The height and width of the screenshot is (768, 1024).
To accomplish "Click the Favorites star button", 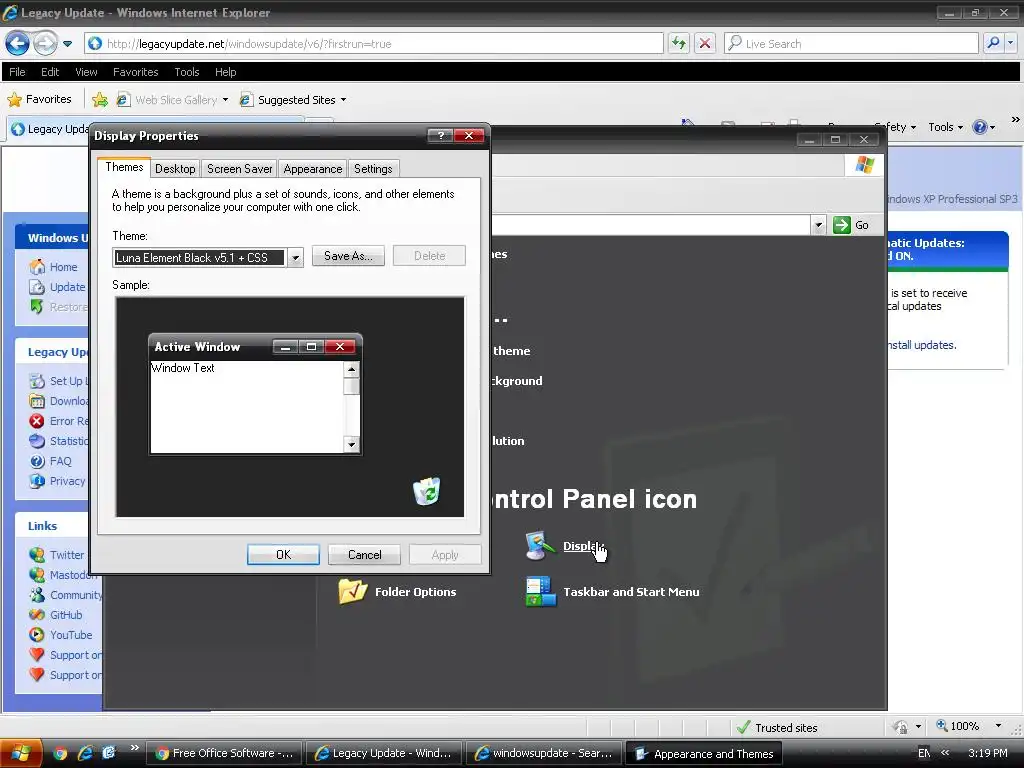I will 39,99.
